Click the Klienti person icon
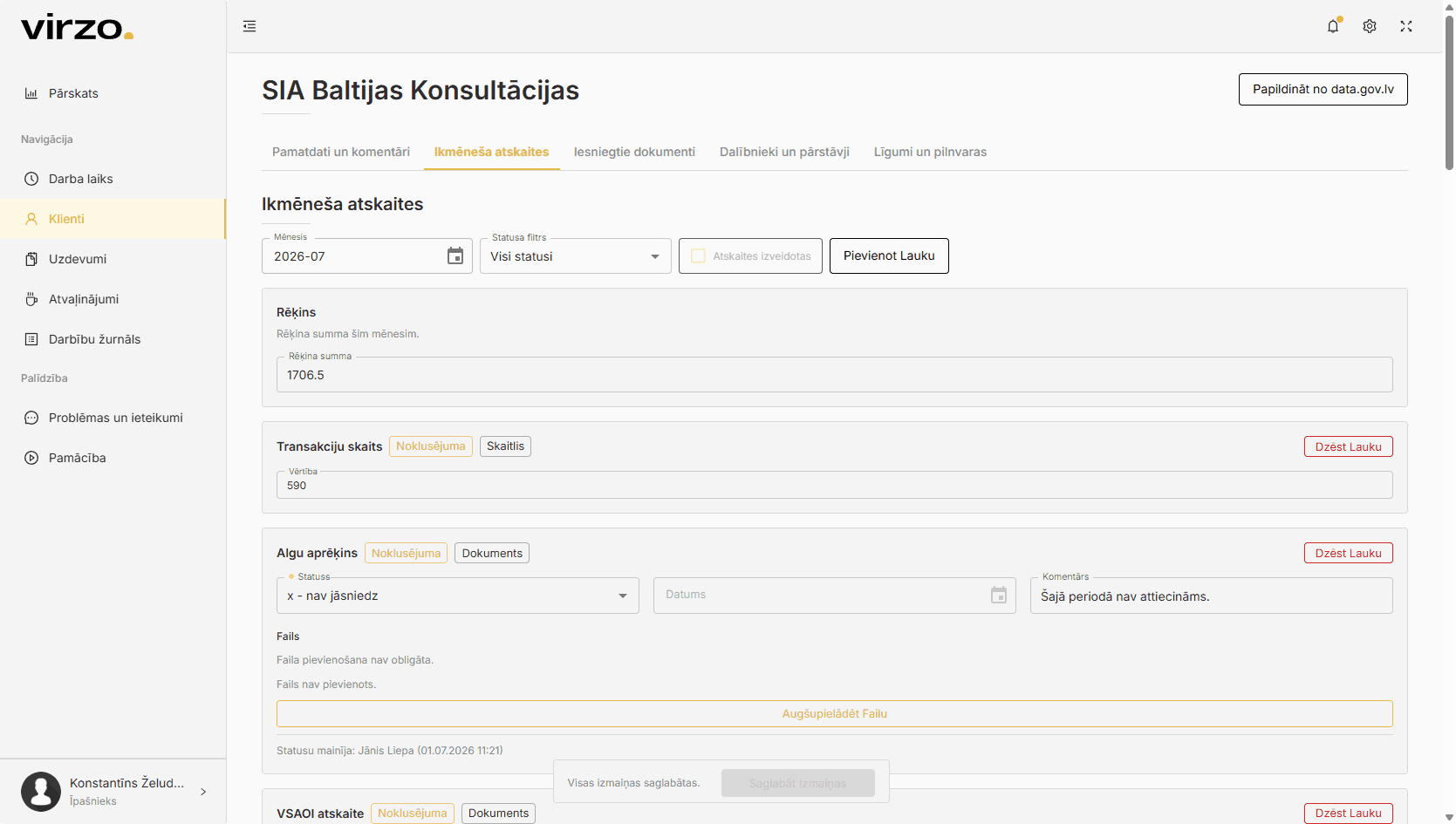This screenshot has width=1456, height=824. coord(31,219)
